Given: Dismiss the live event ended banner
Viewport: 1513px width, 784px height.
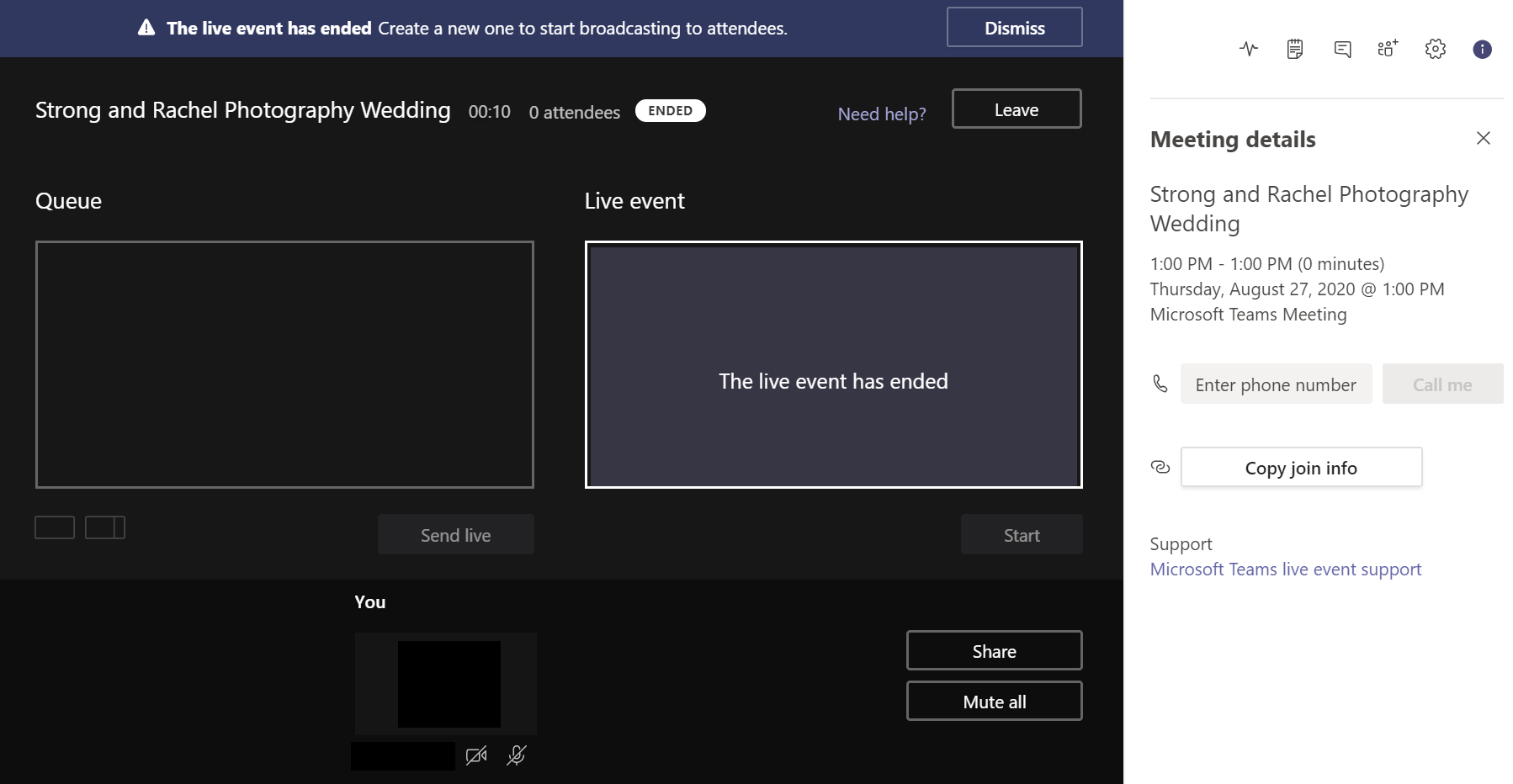Looking at the screenshot, I should click(1015, 28).
